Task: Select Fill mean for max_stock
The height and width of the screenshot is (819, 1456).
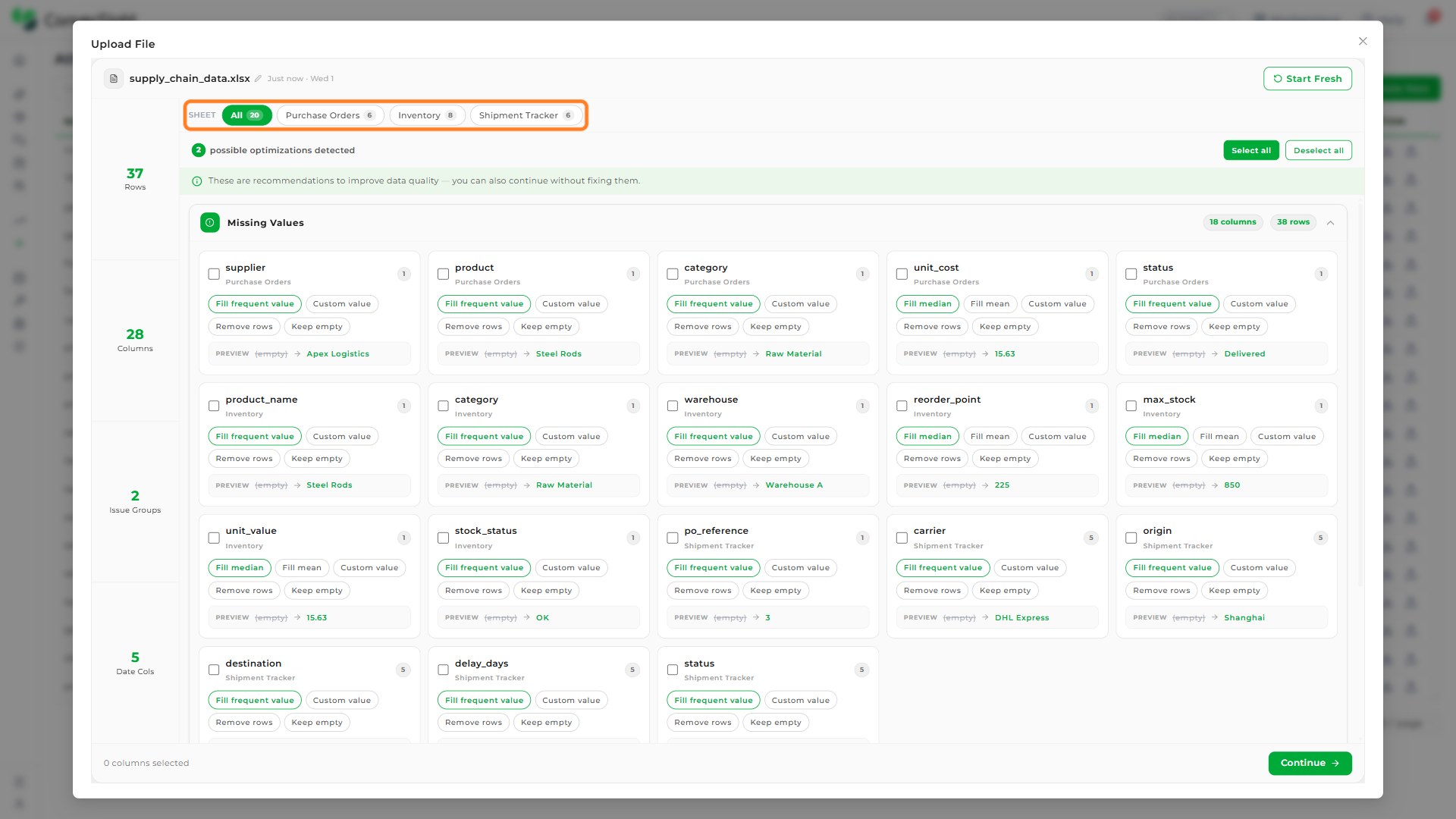Action: click(x=1219, y=437)
